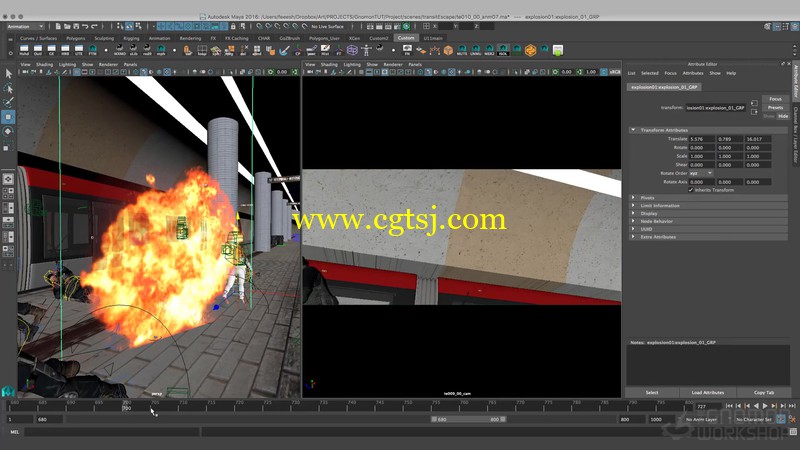Click the FTM shelf button
Image resolution: width=800 pixels, height=450 pixels.
point(92,50)
